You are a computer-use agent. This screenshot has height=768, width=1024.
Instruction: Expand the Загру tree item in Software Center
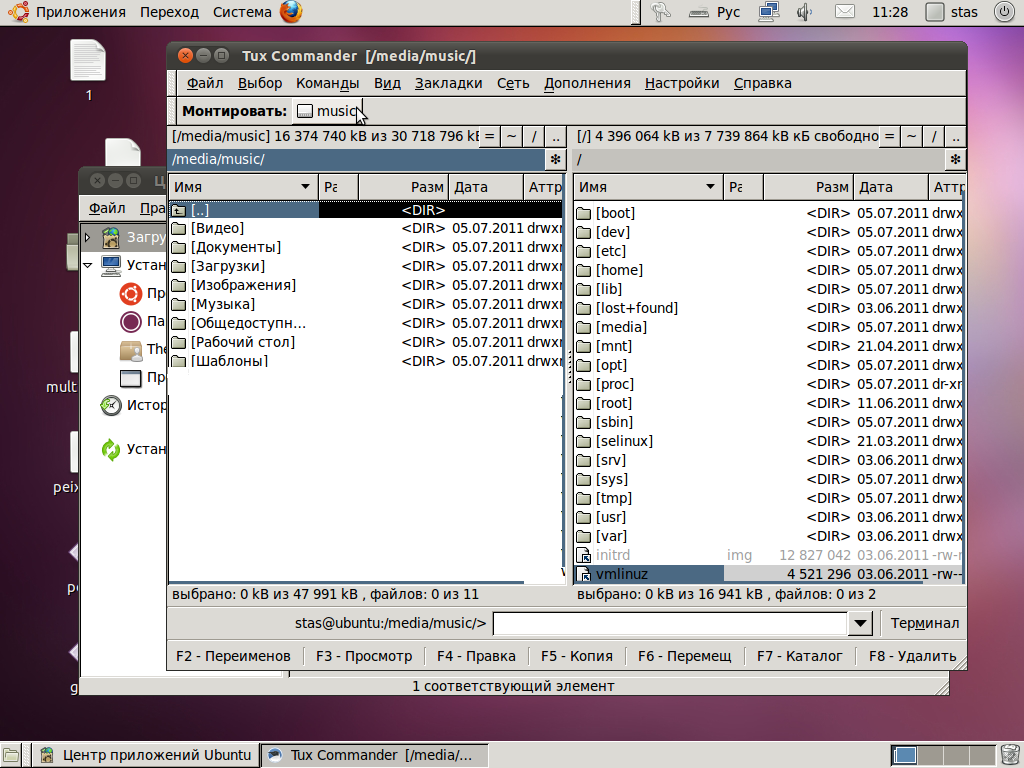click(x=88, y=237)
